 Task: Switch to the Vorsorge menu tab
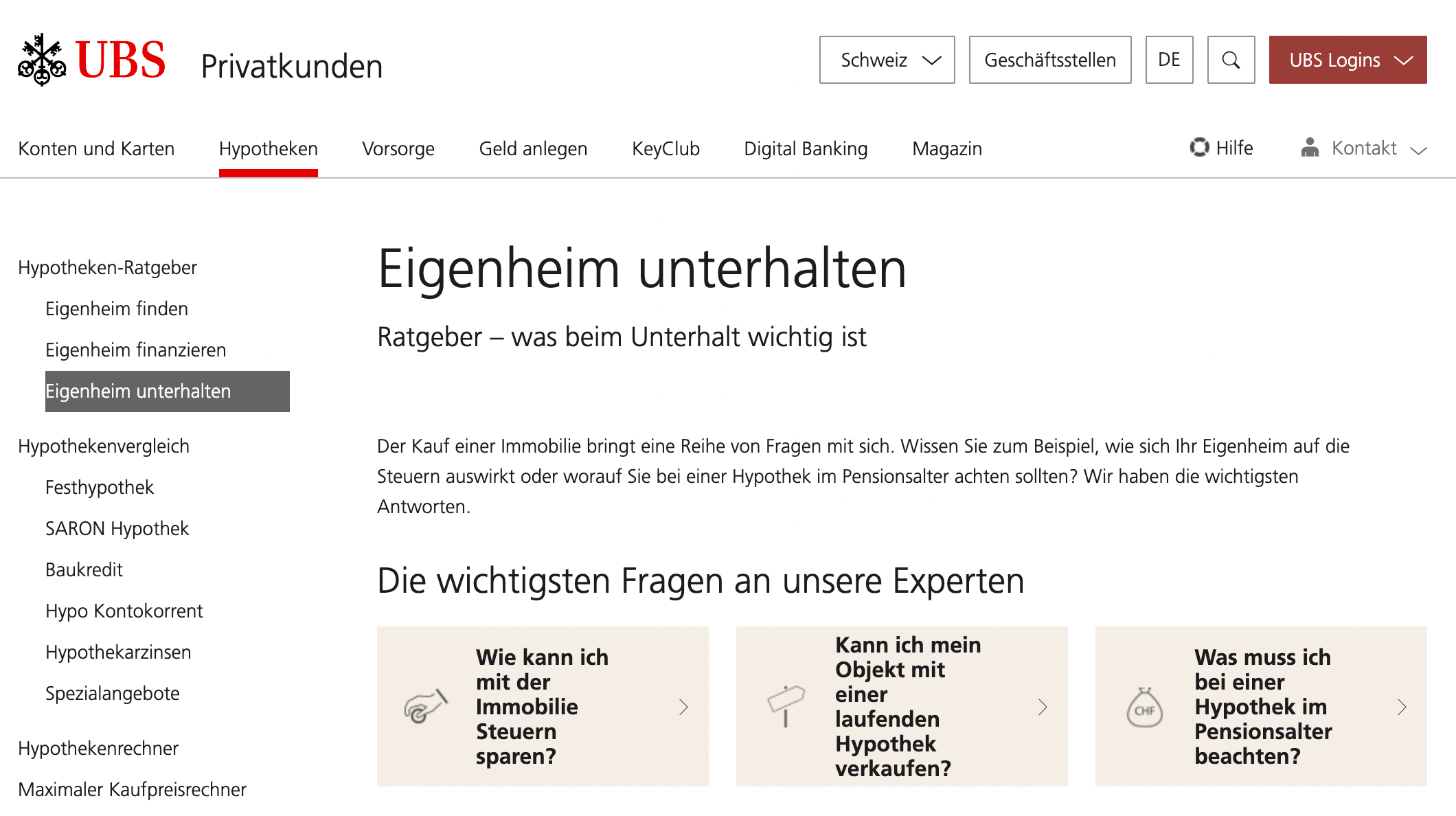398,148
